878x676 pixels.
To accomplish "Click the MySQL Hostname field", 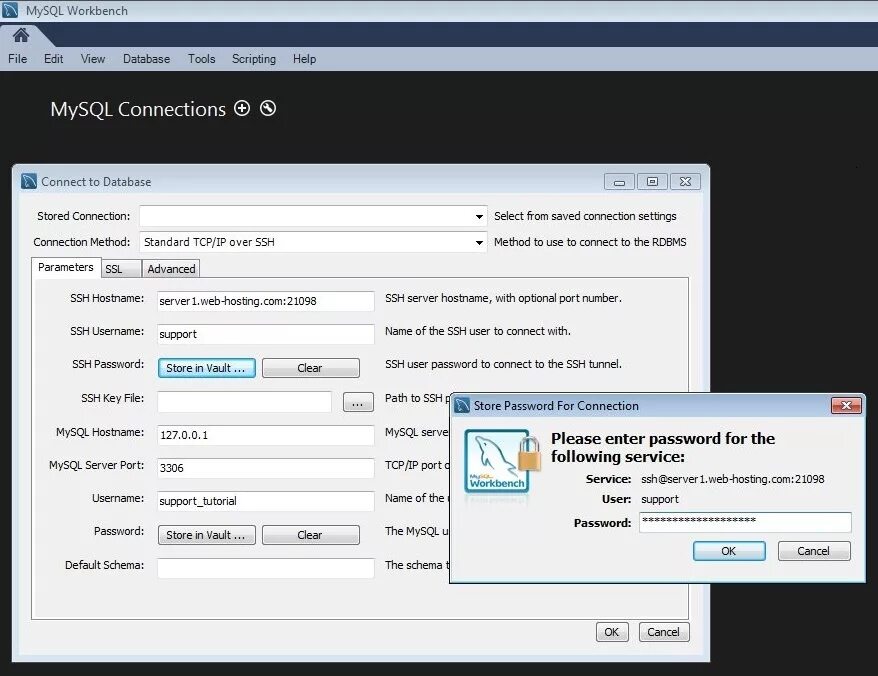I will (265, 435).
